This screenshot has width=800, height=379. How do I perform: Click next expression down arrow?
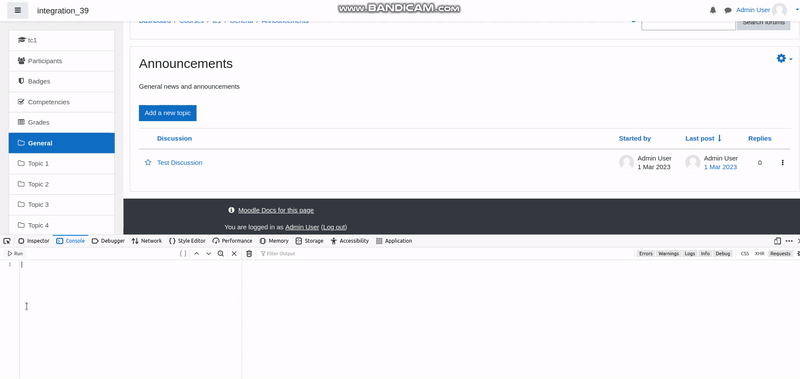pos(209,254)
